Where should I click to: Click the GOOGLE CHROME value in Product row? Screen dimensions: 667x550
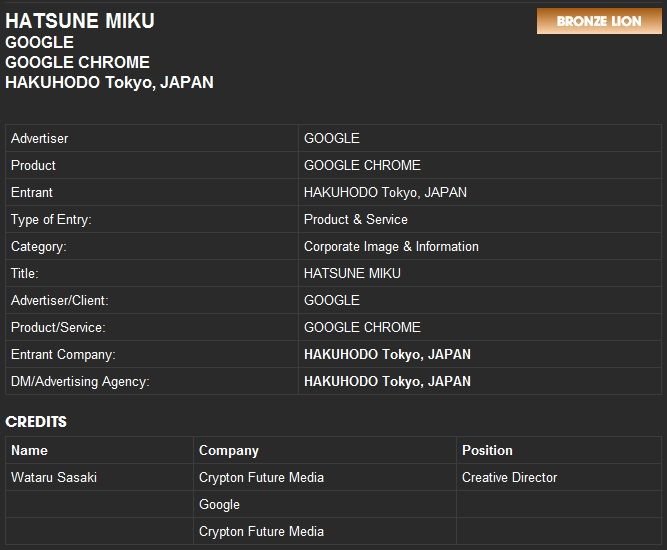click(x=362, y=165)
